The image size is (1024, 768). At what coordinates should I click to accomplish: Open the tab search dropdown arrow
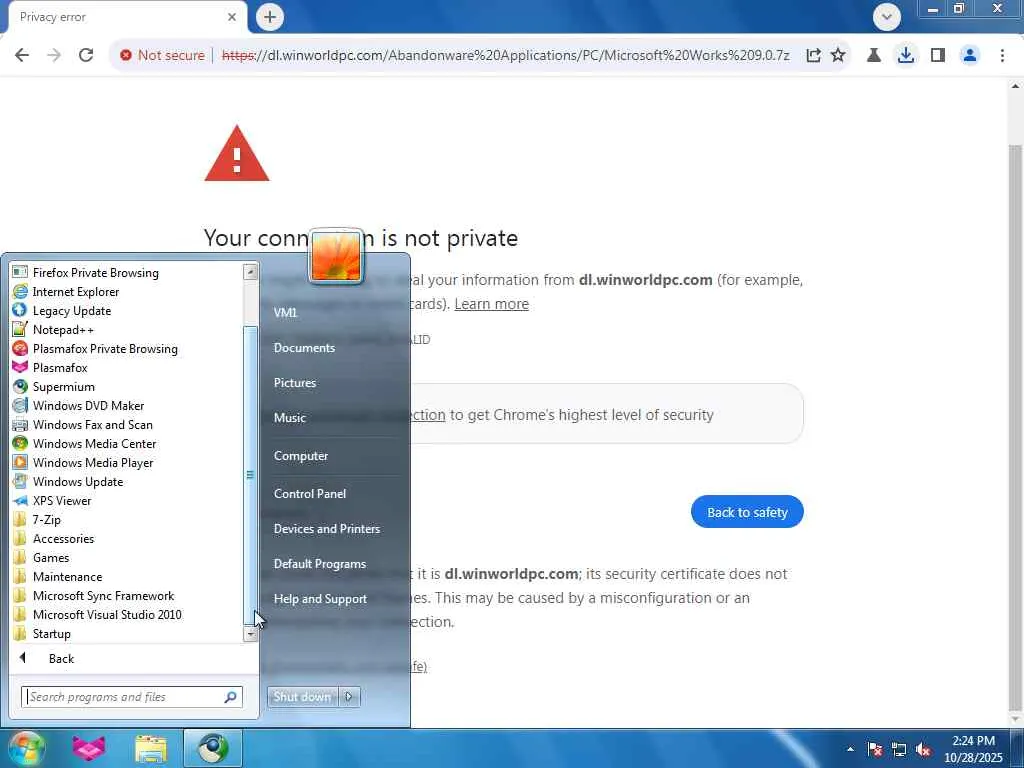(x=886, y=17)
